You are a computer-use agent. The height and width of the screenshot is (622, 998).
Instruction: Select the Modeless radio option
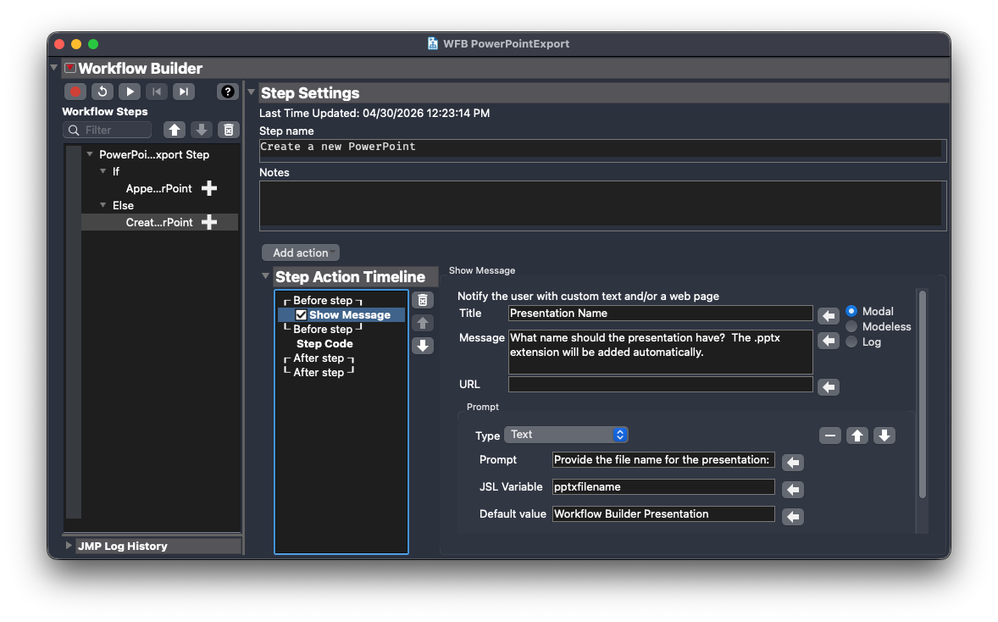coord(851,326)
